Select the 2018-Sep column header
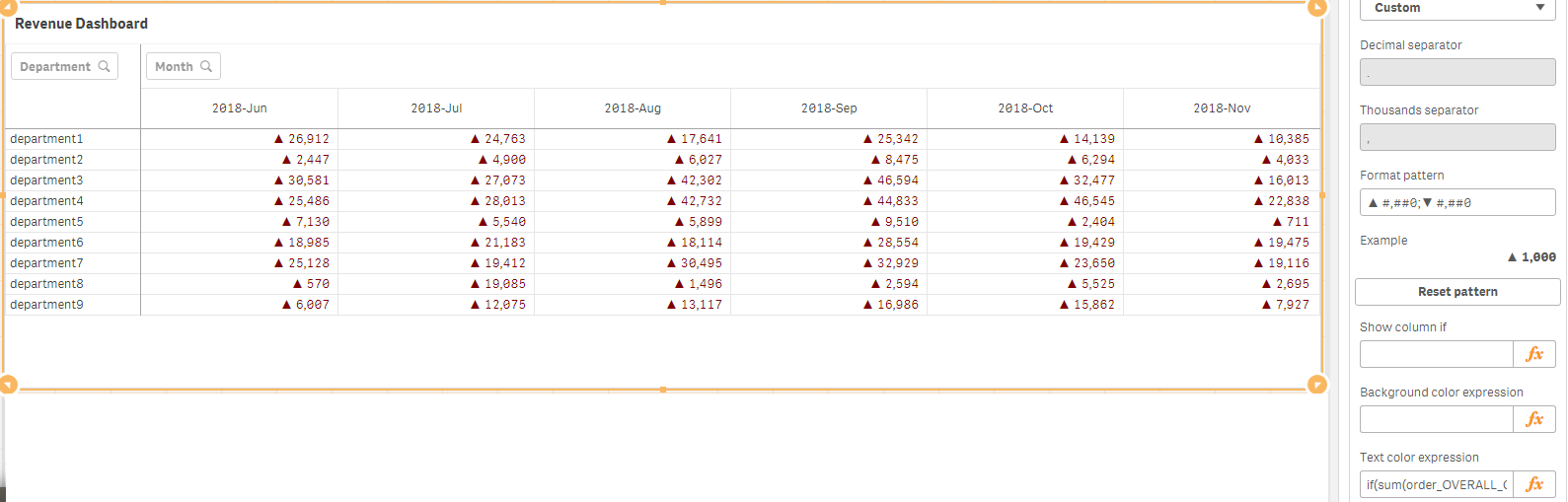The image size is (1568, 502). click(x=829, y=108)
